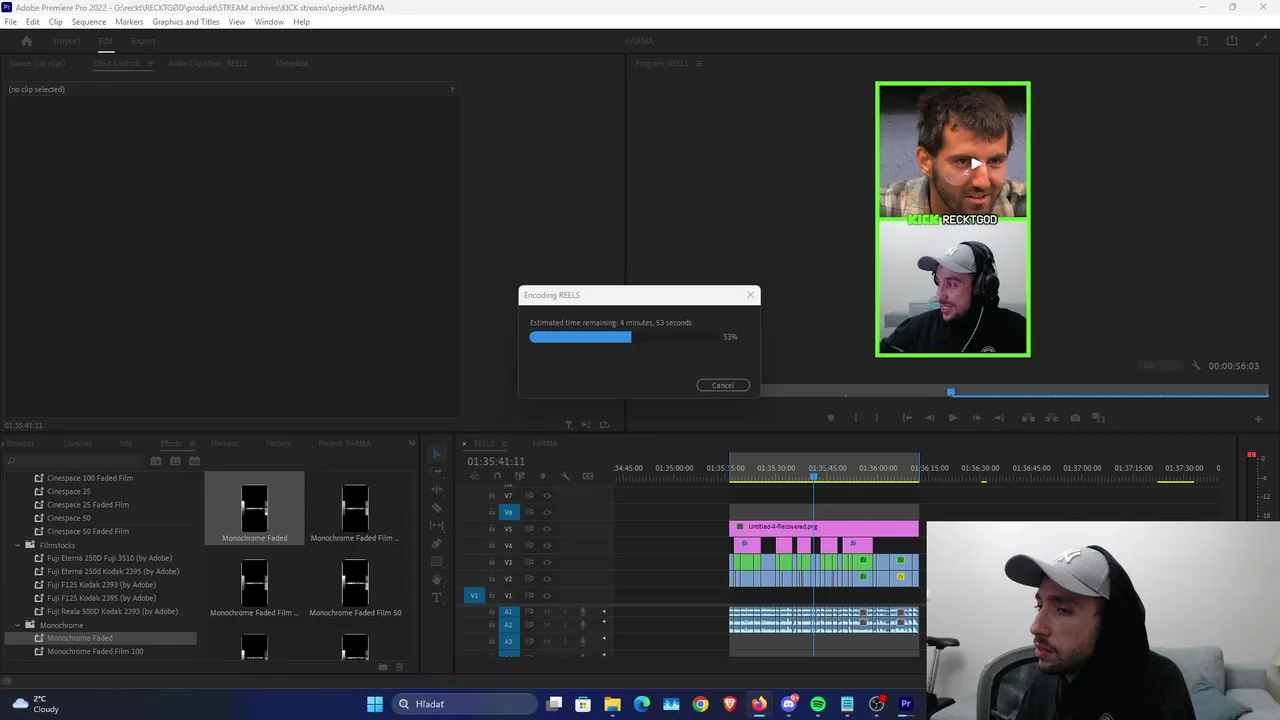Open the Import workspace tab
The width and height of the screenshot is (1280, 720).
[67, 41]
